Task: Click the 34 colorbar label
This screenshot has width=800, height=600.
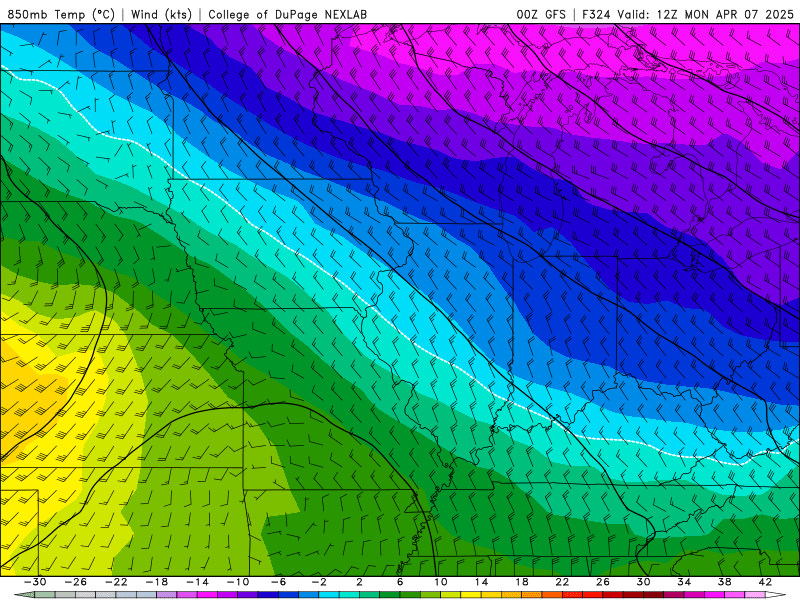Action: point(684,582)
